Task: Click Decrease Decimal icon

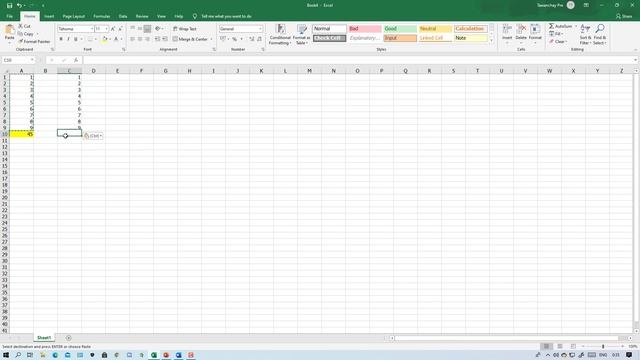Action: tap(259, 39)
